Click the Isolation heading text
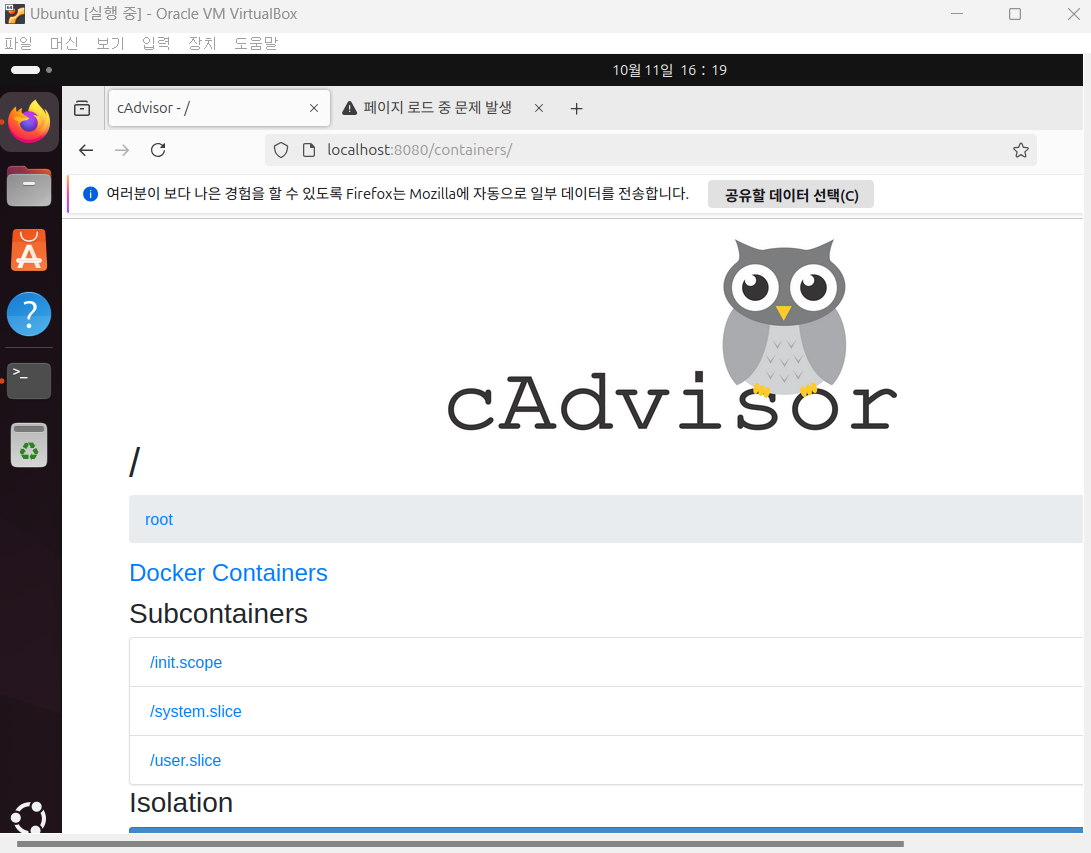1091x853 pixels. click(x=181, y=803)
